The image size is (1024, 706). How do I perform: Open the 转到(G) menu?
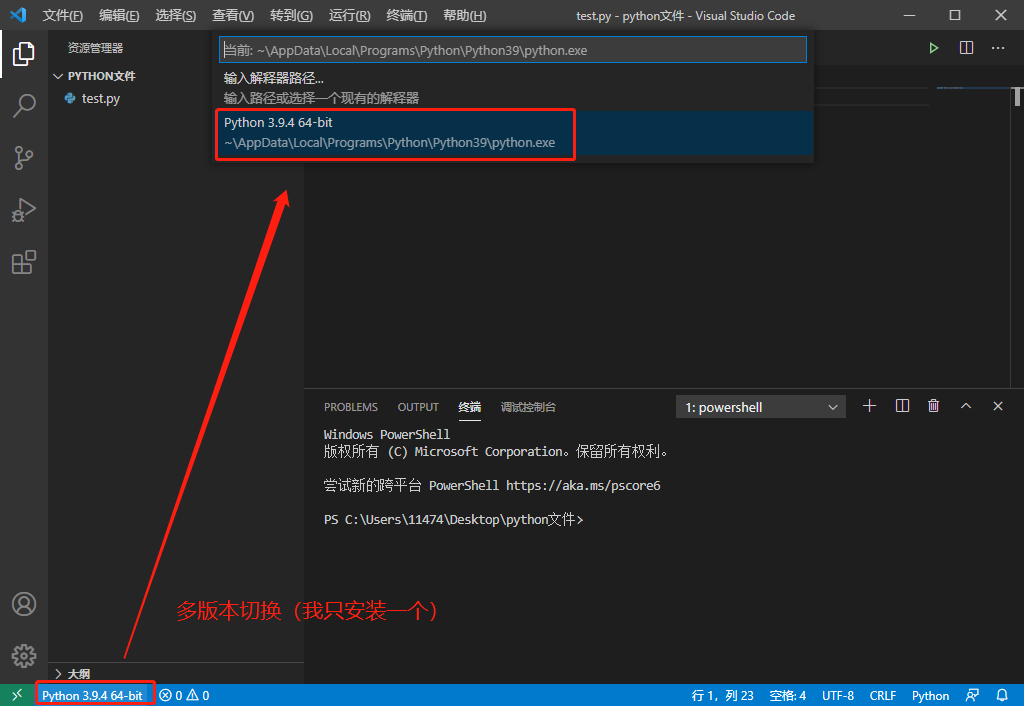pos(291,16)
